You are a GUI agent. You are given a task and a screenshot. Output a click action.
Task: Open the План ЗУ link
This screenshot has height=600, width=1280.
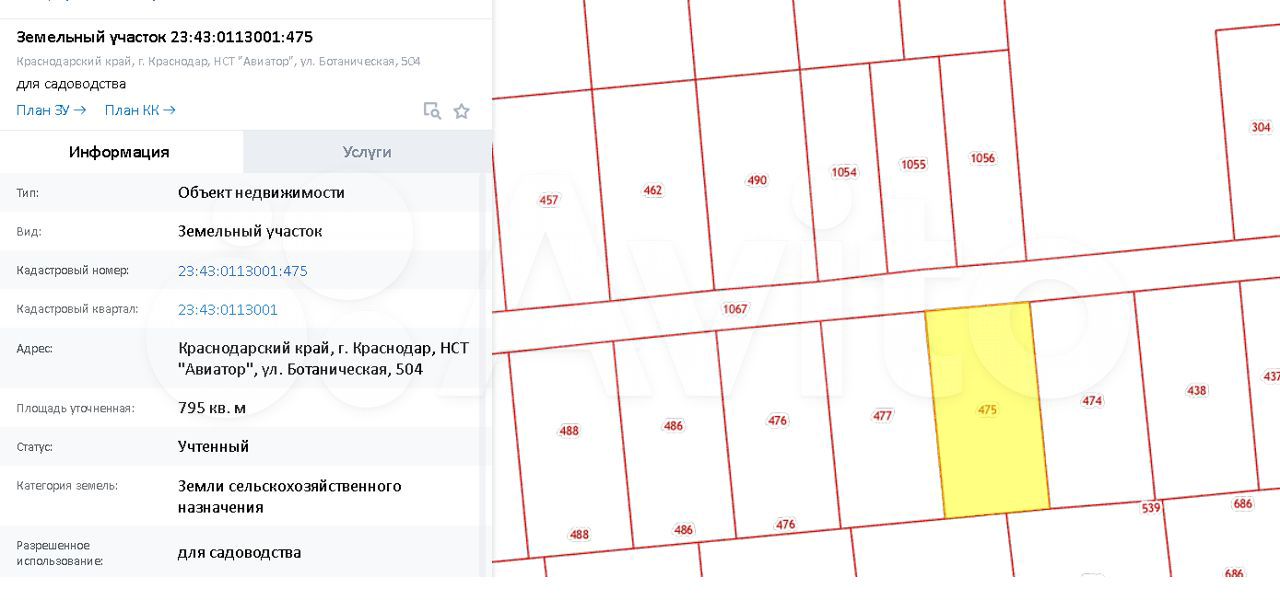(x=51, y=110)
